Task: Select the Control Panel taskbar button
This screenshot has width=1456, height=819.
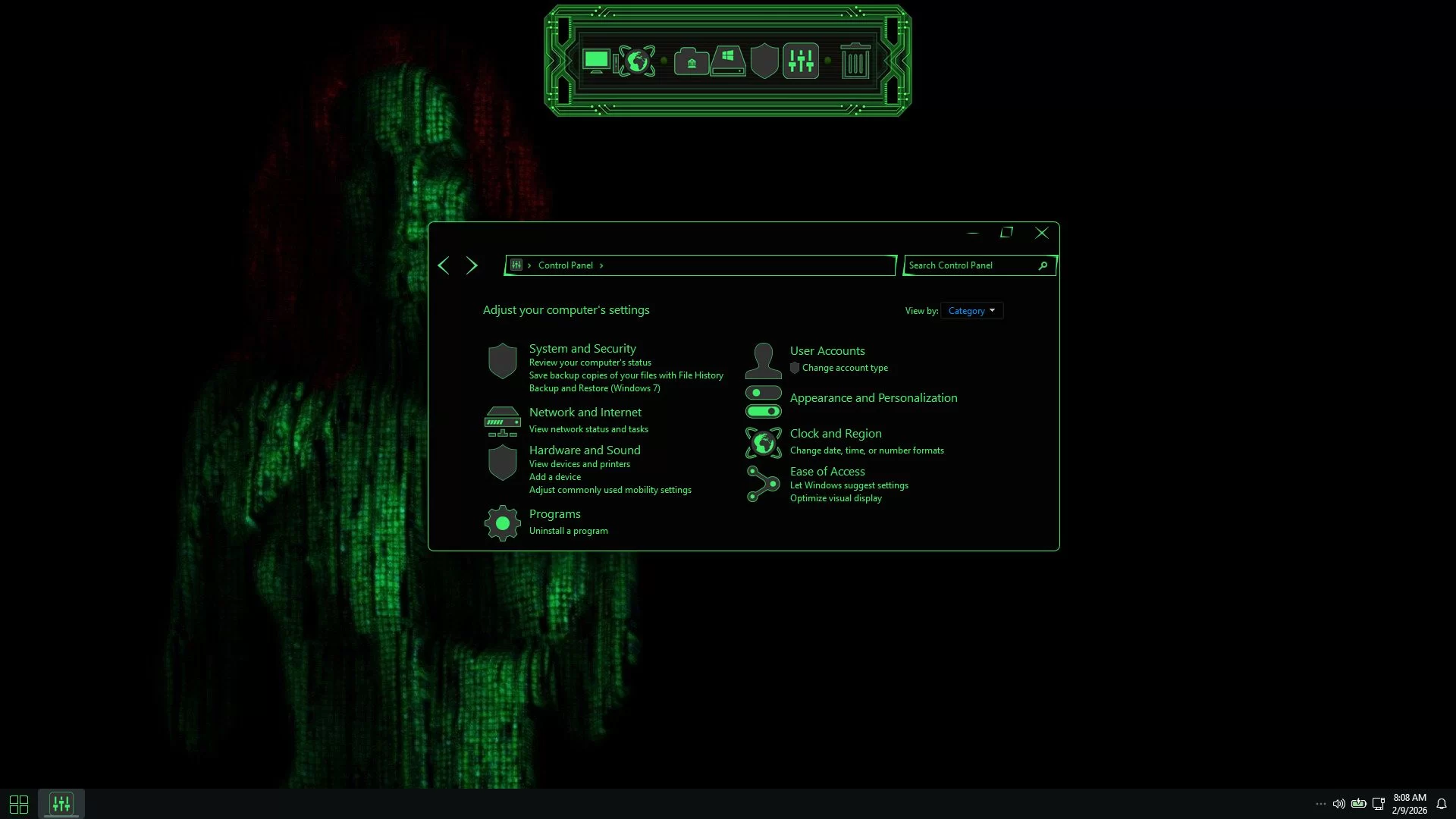Action: [x=61, y=804]
